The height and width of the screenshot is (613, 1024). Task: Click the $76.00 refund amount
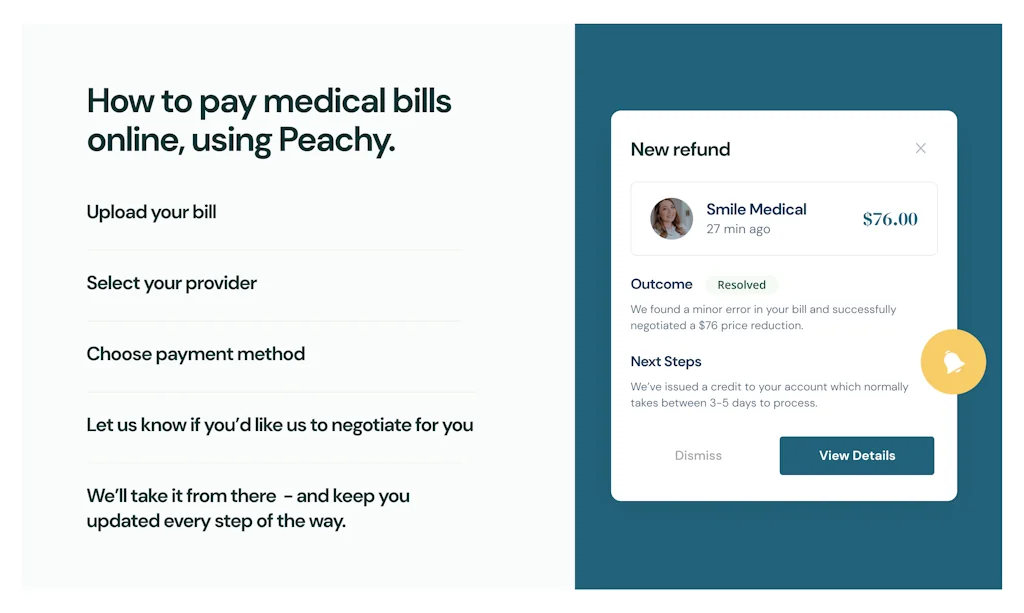pyautogui.click(x=888, y=218)
